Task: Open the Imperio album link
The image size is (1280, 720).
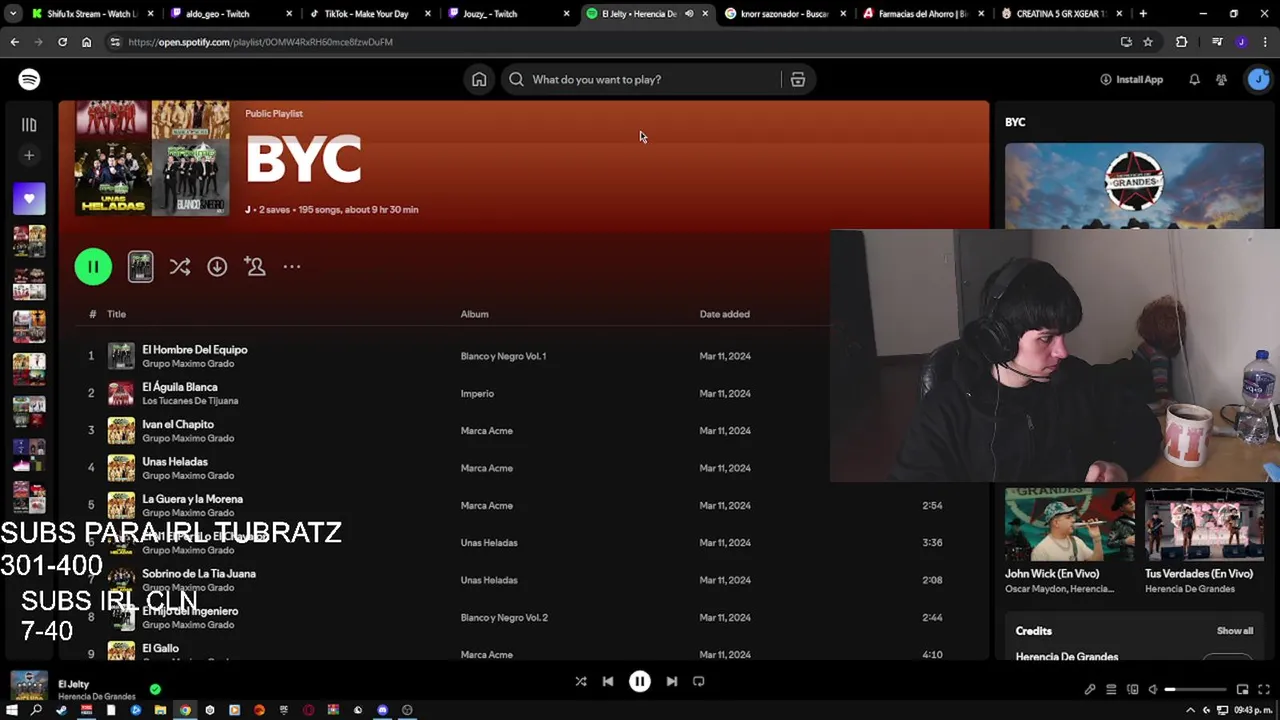Action: (477, 394)
